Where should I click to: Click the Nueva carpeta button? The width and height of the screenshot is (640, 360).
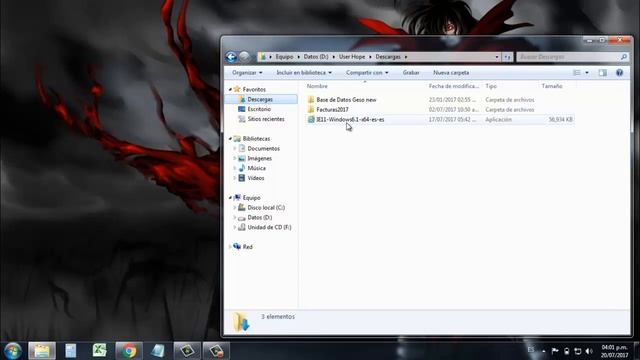[x=451, y=73]
